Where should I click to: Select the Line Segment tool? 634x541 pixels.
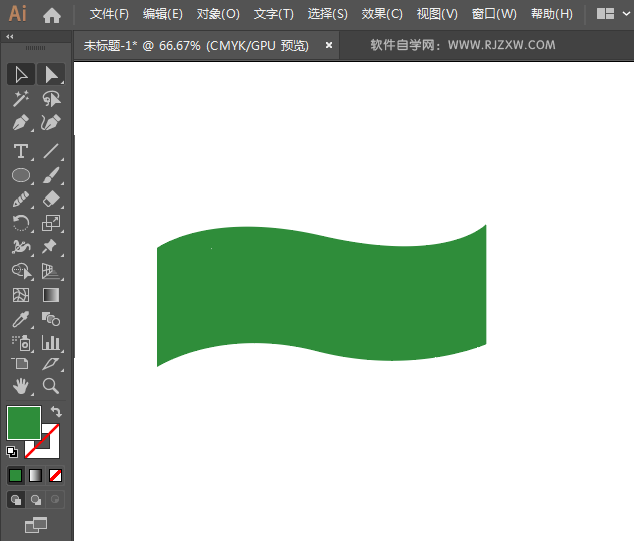[51, 151]
